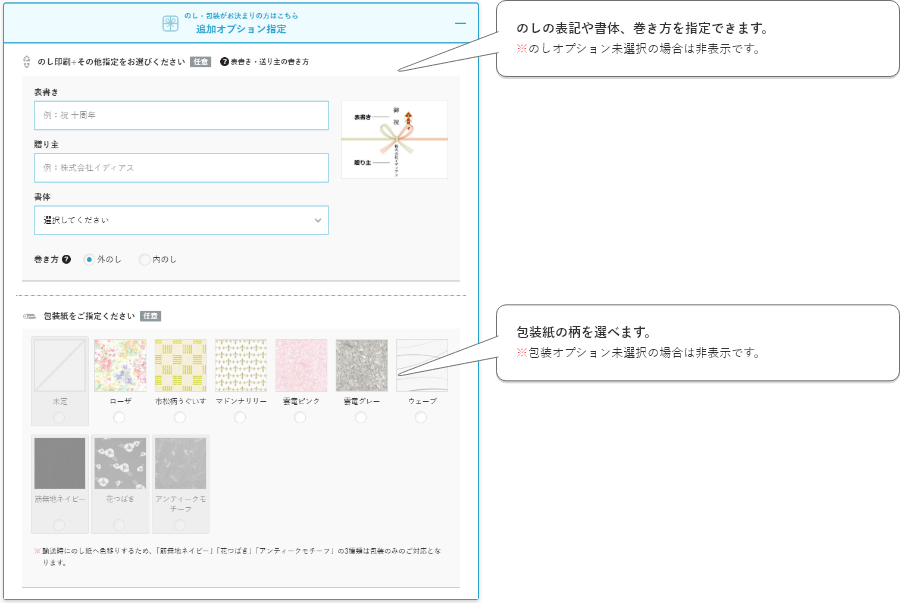The image size is (900, 603).
Task: Click the question mark icon next to 巻き方
Action: point(67,259)
